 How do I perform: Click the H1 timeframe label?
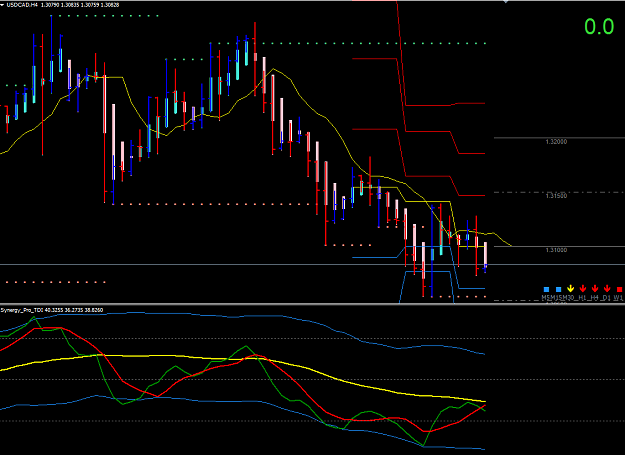pyautogui.click(x=583, y=298)
